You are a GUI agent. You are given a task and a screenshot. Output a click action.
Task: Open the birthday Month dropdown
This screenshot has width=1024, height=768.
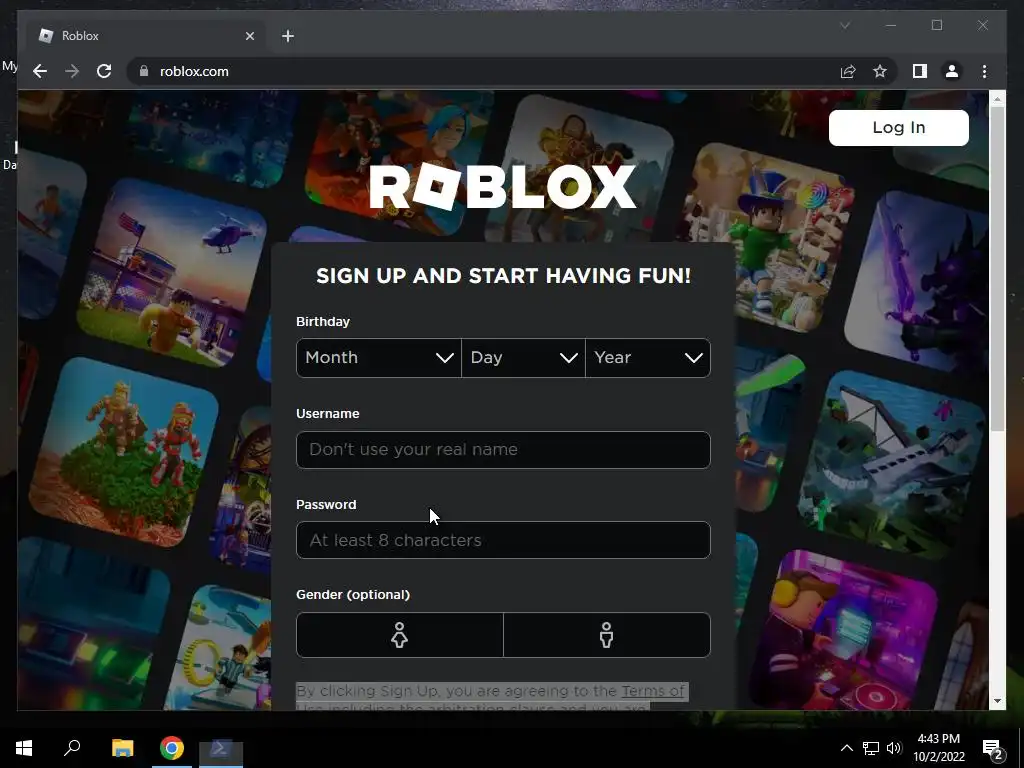click(379, 358)
